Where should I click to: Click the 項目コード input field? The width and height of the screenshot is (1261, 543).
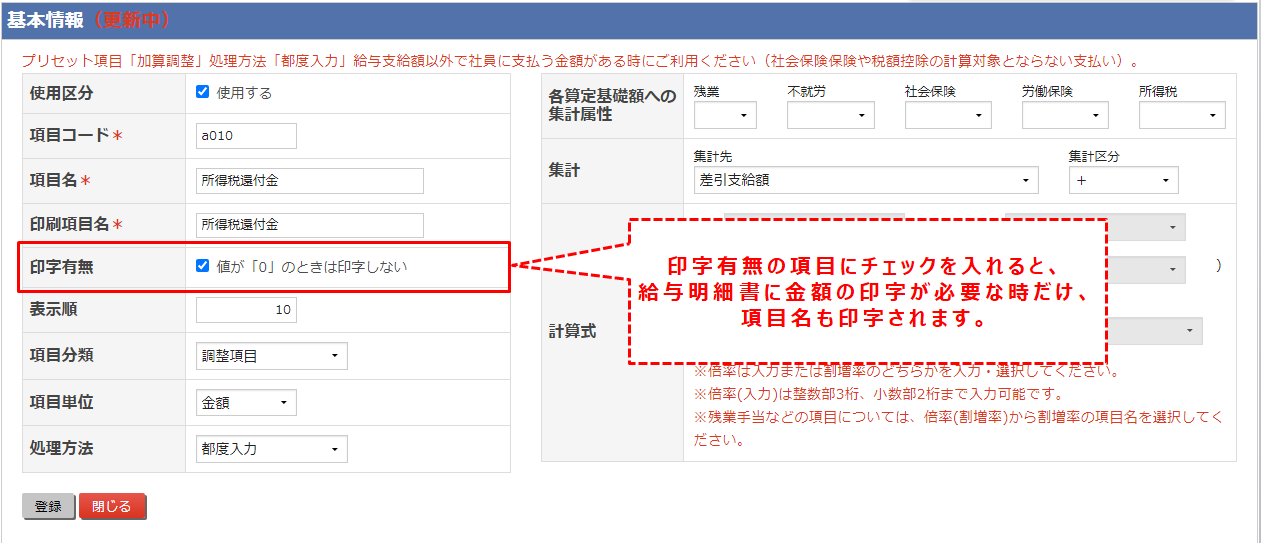(x=246, y=136)
